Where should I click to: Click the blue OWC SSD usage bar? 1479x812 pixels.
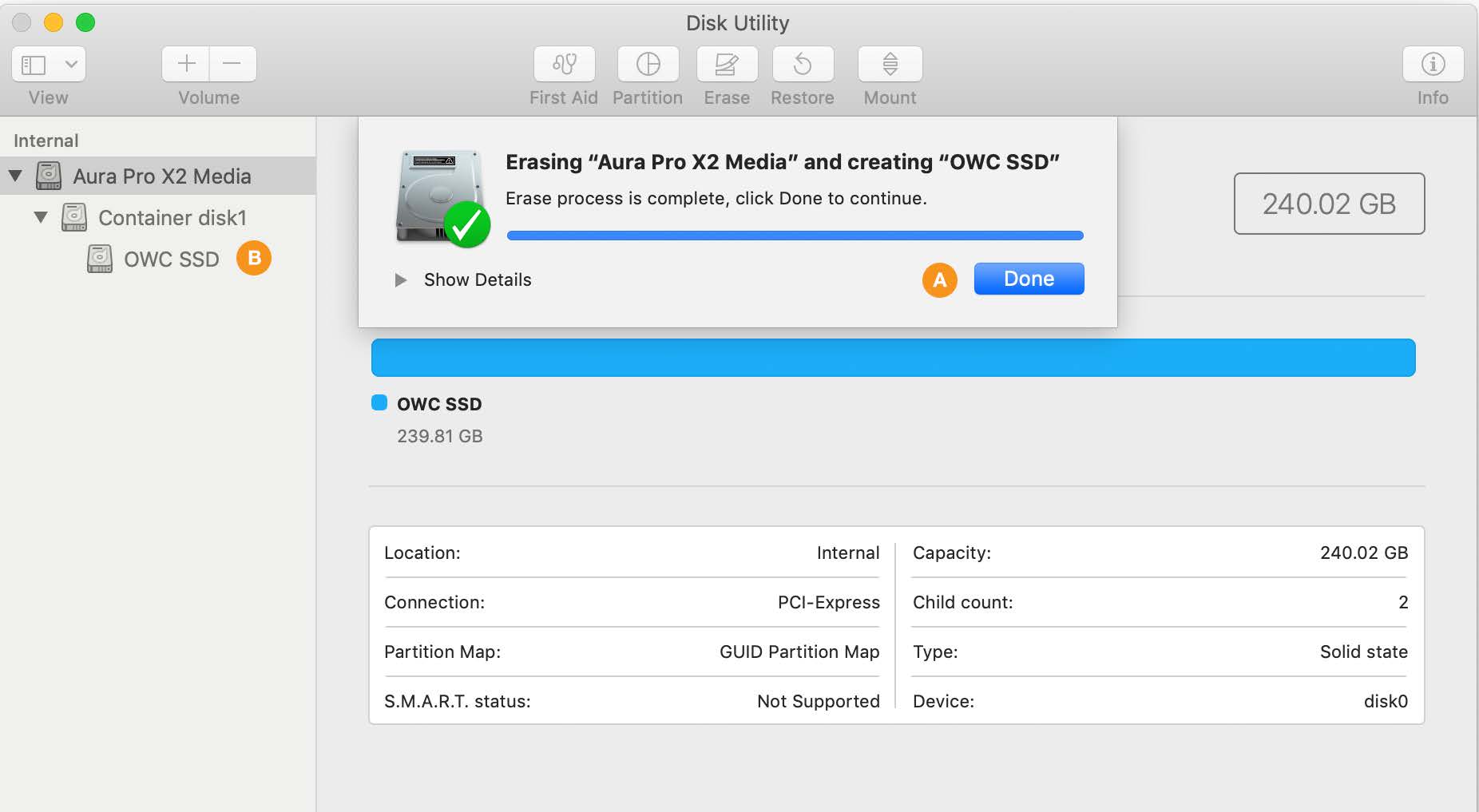(893, 358)
